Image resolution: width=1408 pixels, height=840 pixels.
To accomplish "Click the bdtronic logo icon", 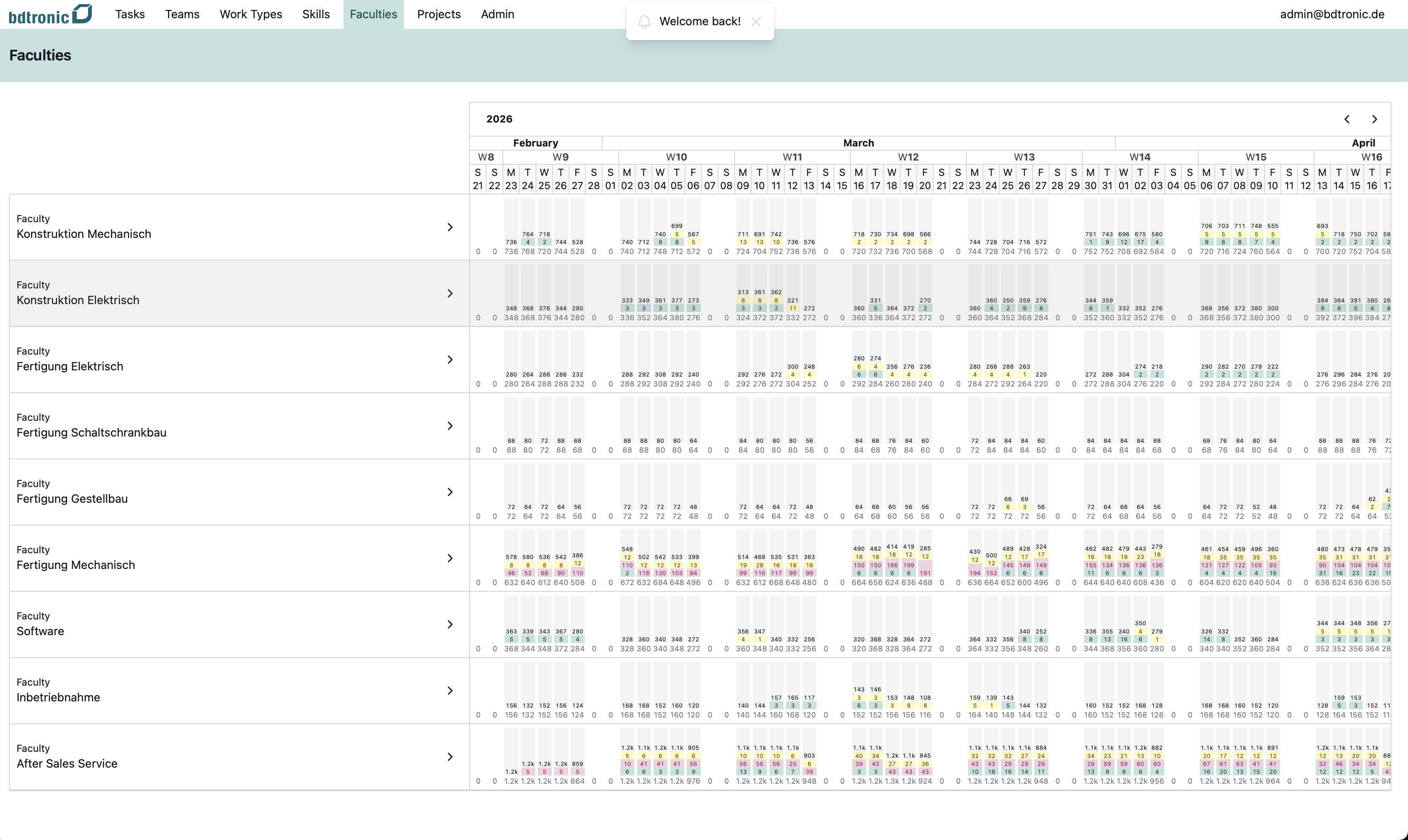I will pos(83,14).
